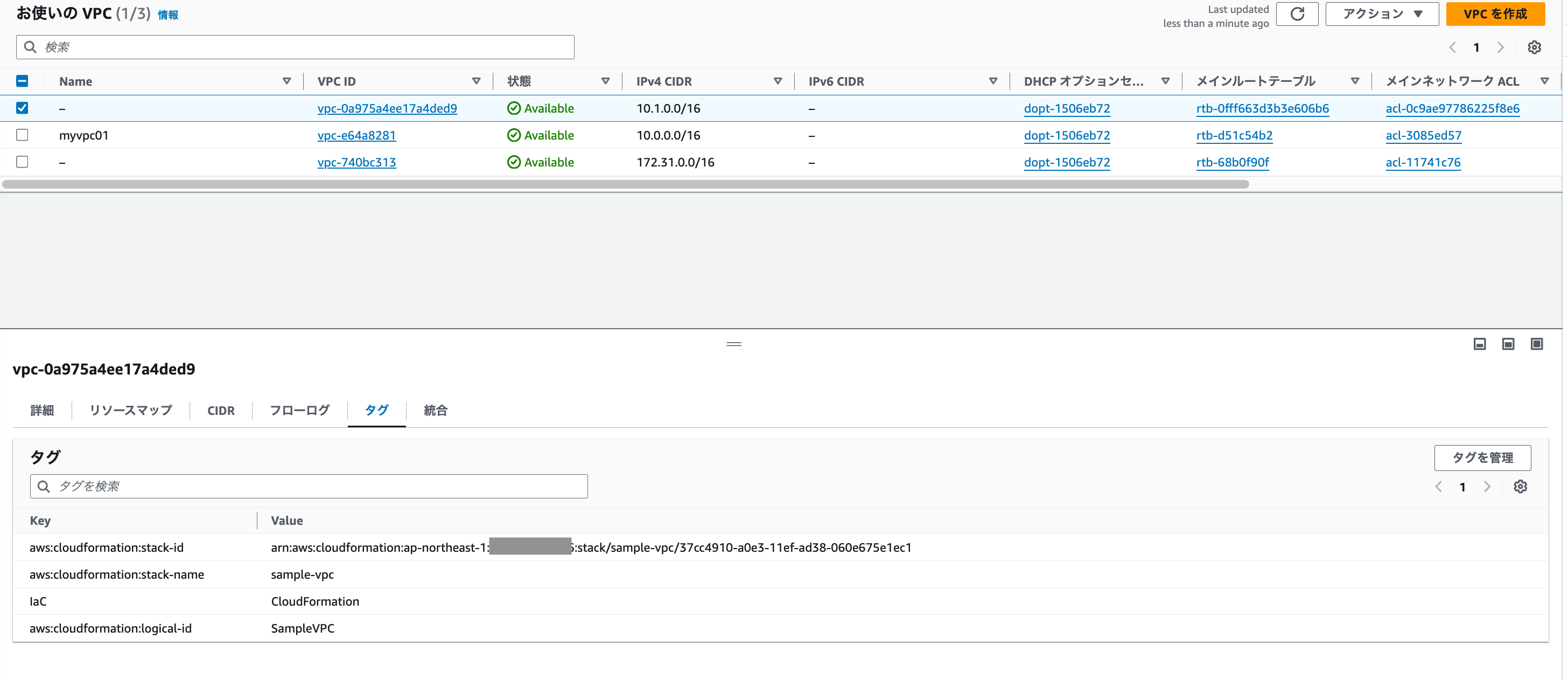Image resolution: width=1568 pixels, height=680 pixels.
Task: Collapse the detail split panel to bottom
Action: click(1479, 344)
